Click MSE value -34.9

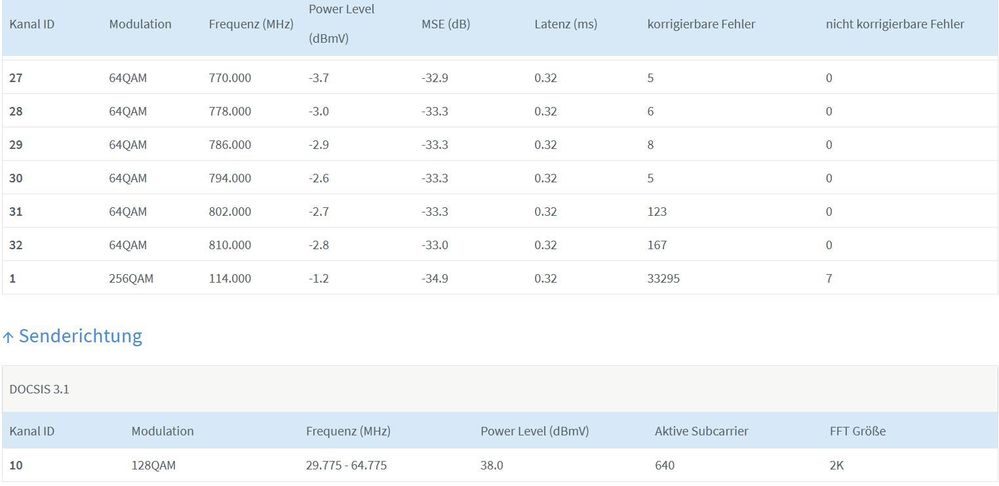click(x=435, y=278)
